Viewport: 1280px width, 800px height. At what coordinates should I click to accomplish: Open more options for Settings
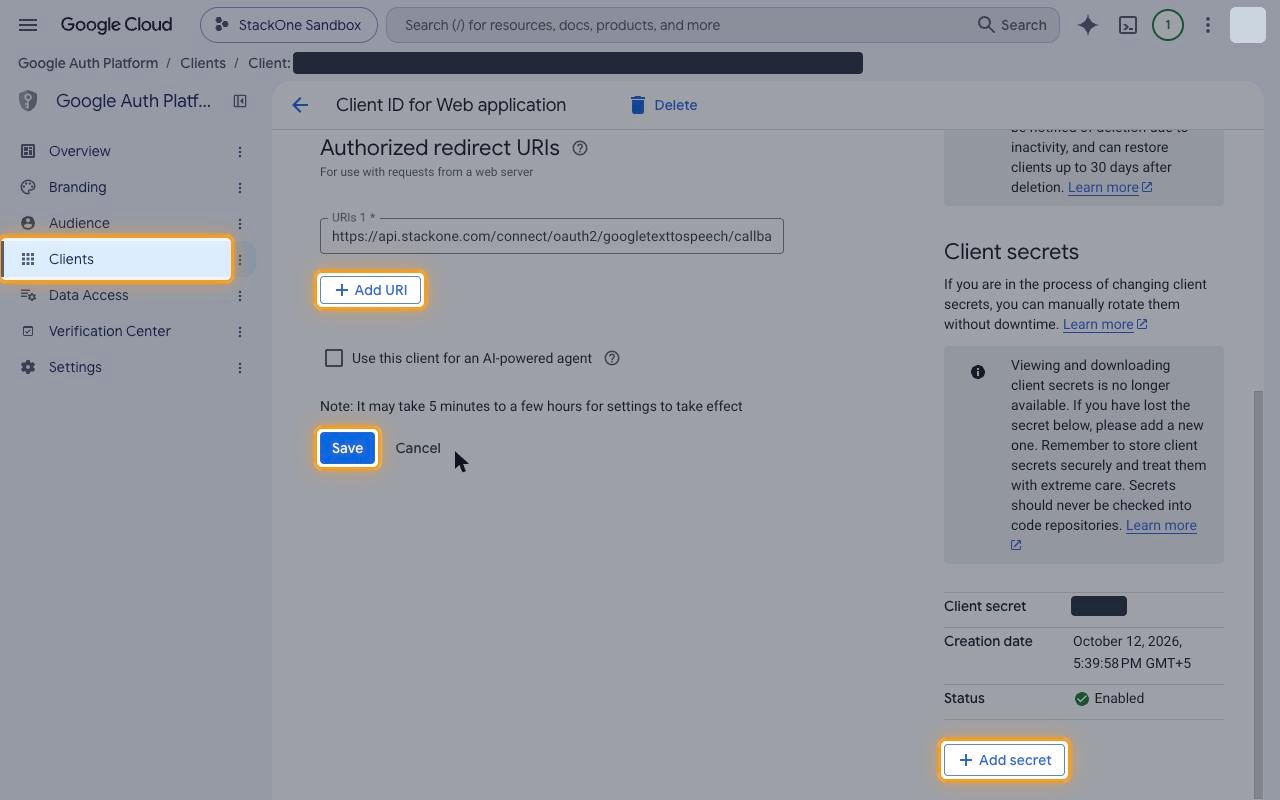point(240,367)
